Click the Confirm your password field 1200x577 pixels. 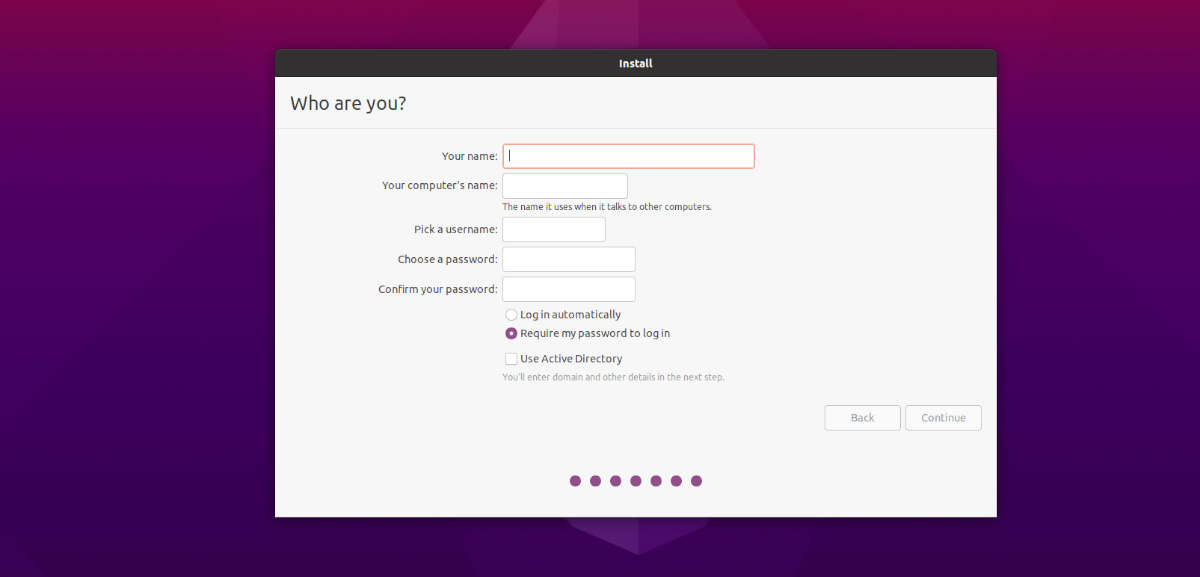click(569, 289)
